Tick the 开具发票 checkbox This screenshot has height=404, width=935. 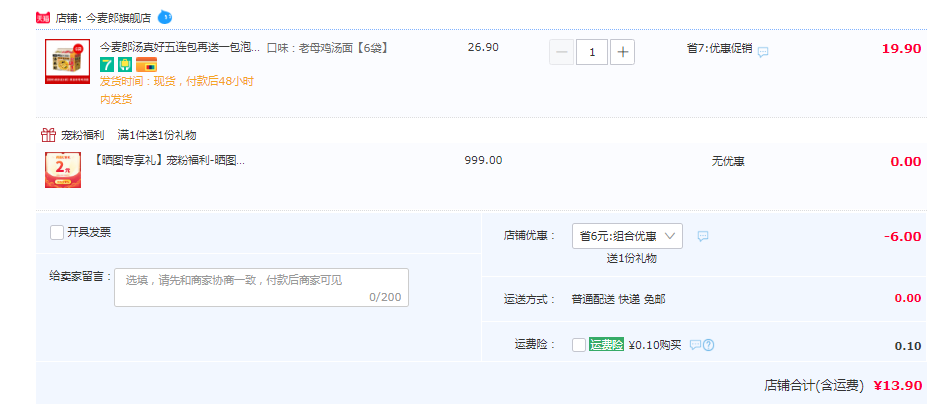pyautogui.click(x=57, y=232)
